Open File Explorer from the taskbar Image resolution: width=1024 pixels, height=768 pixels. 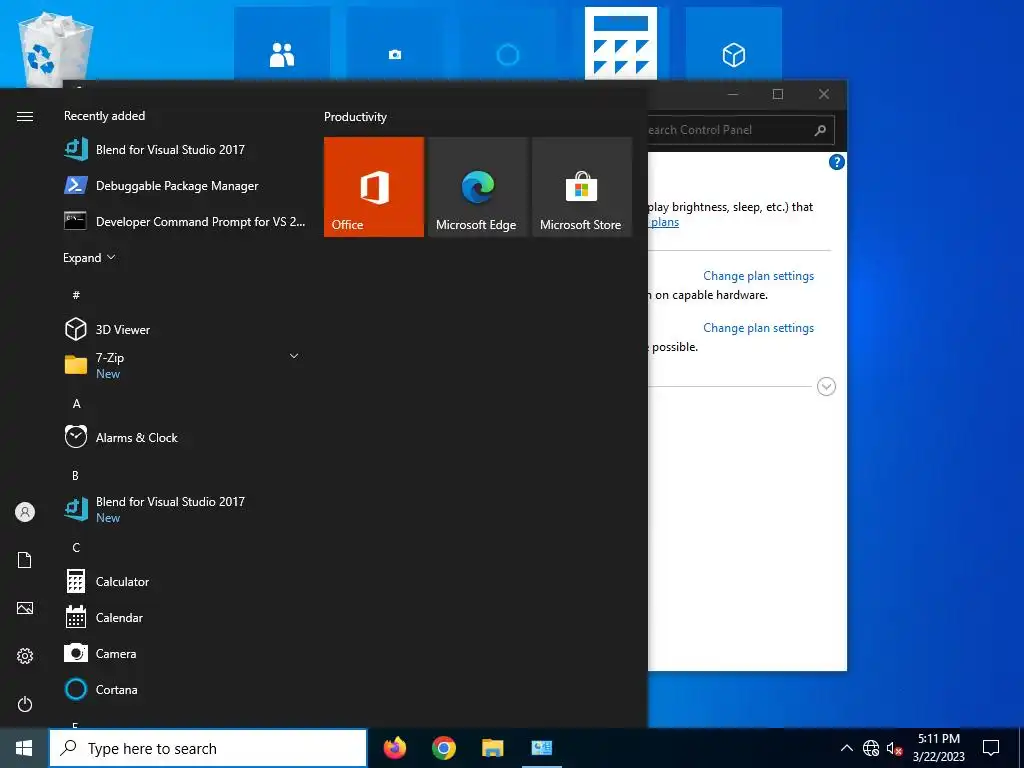click(x=492, y=748)
